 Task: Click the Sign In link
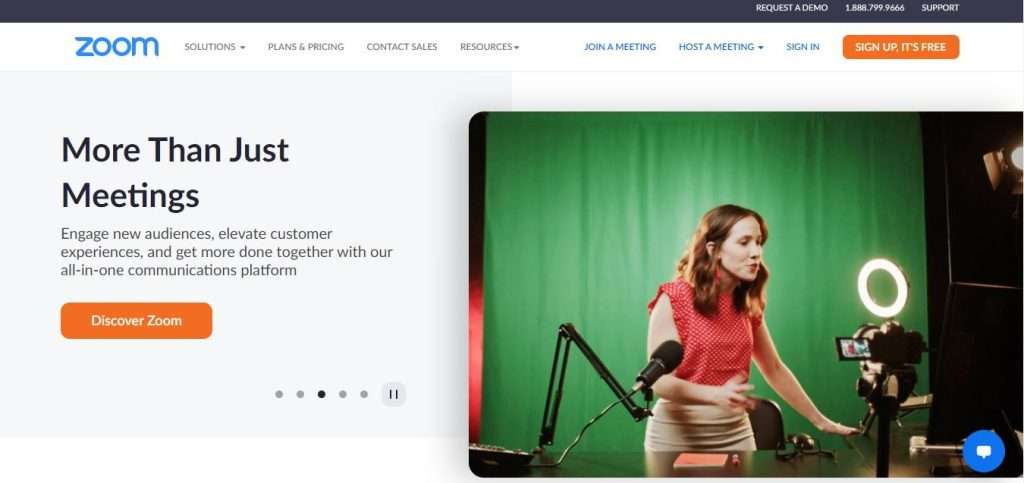click(x=803, y=47)
